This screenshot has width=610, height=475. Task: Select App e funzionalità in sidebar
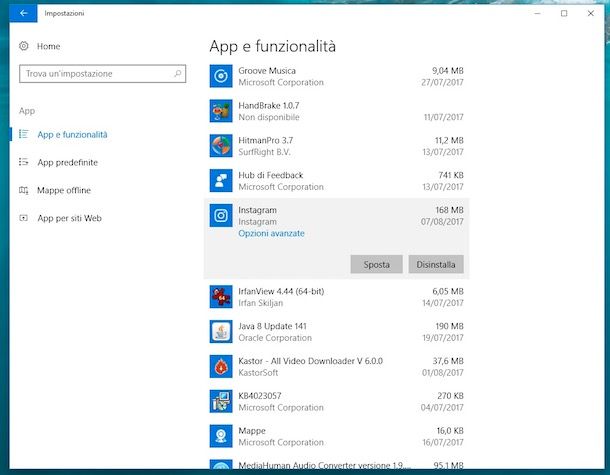(72, 135)
